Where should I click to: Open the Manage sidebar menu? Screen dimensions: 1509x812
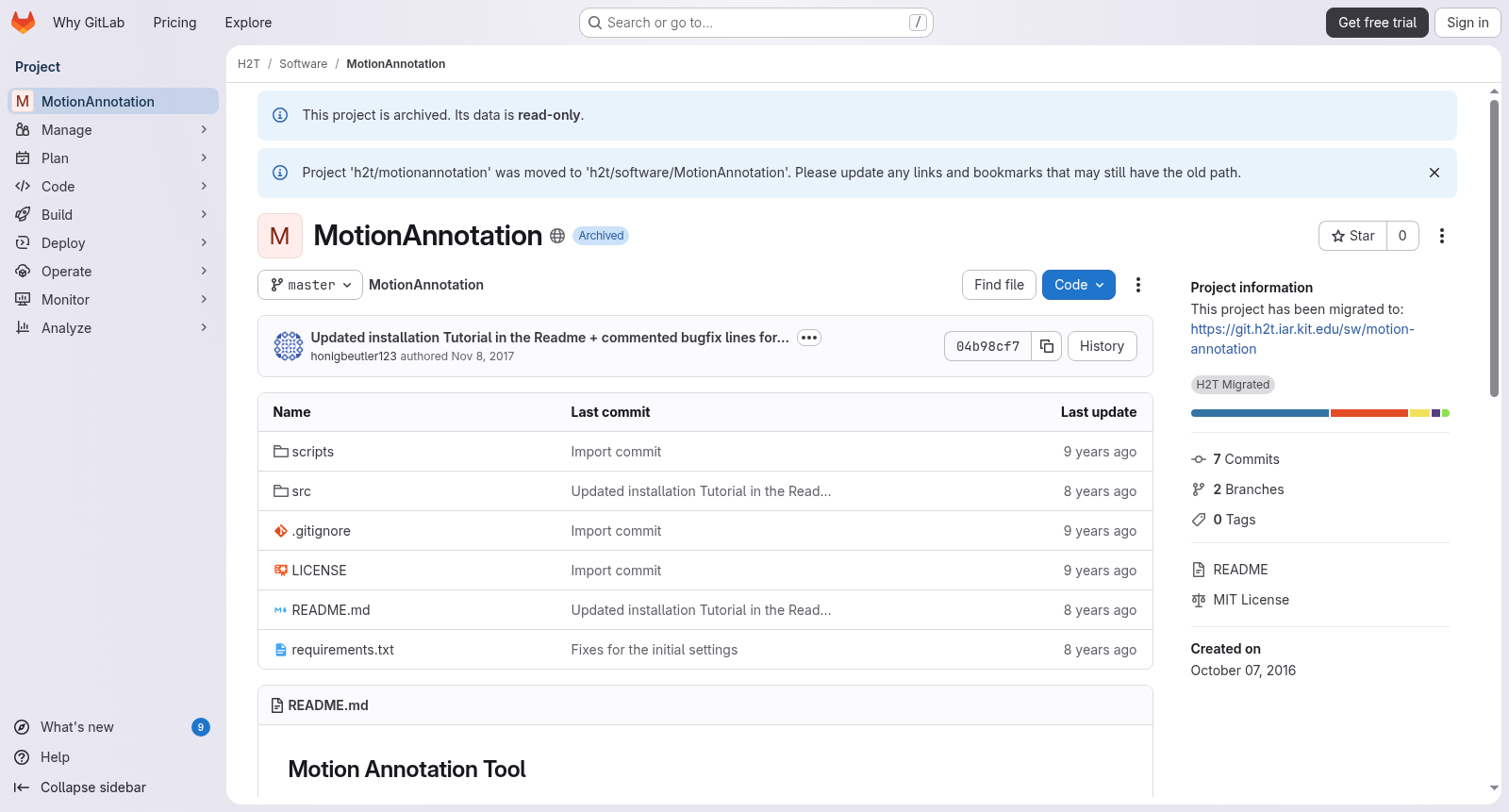113,130
